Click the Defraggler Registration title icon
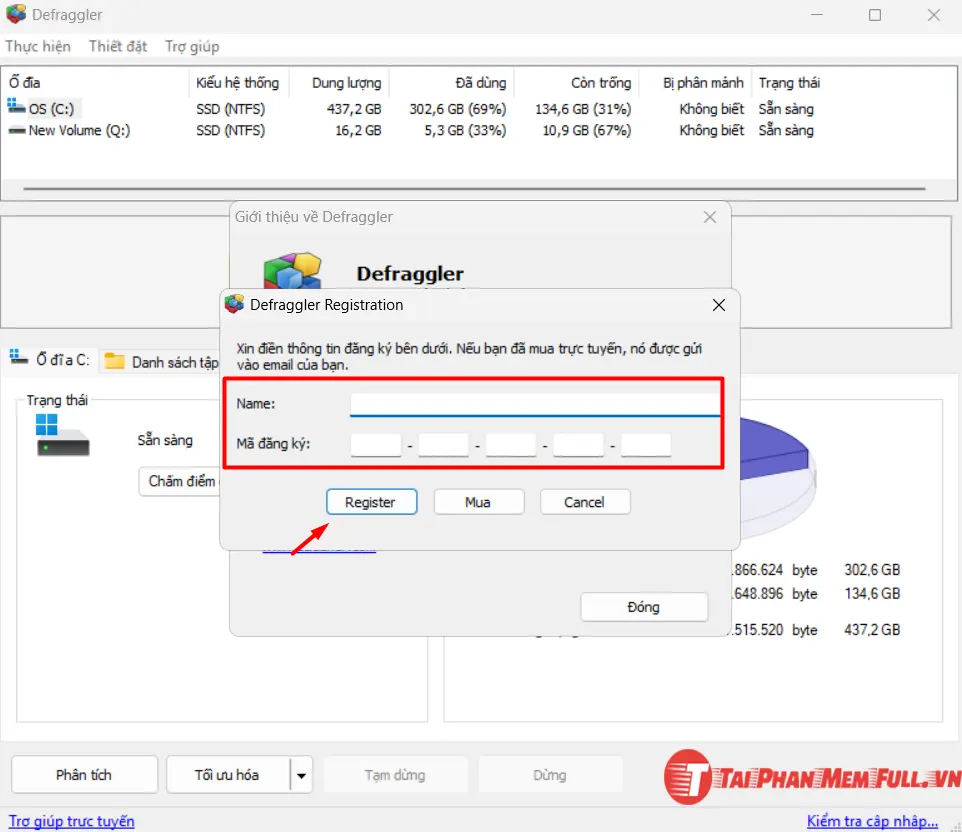Screen dimensions: 962x832 [235, 305]
